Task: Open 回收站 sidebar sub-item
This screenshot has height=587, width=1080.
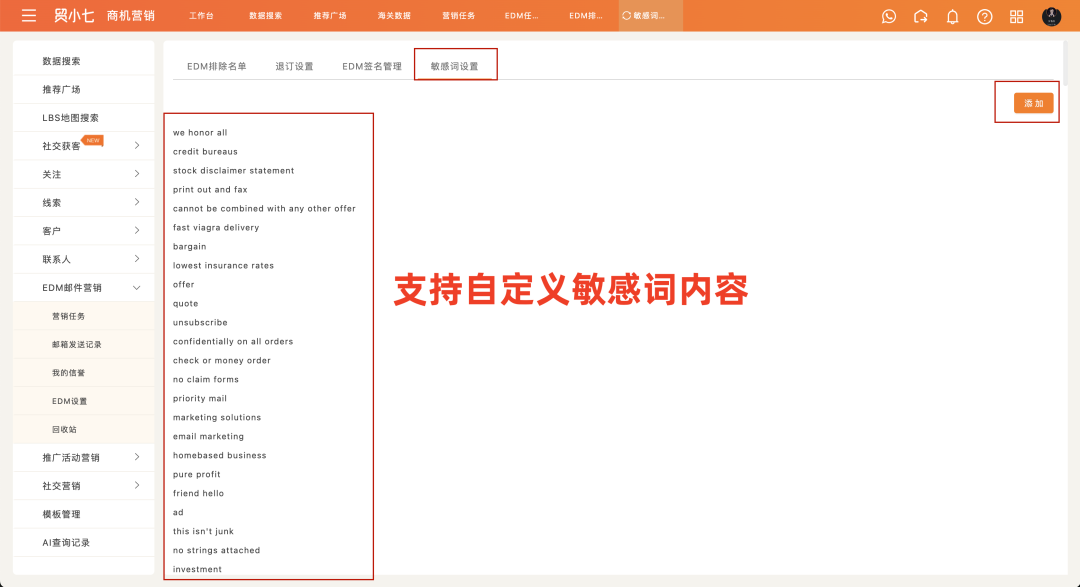Action: coord(64,429)
